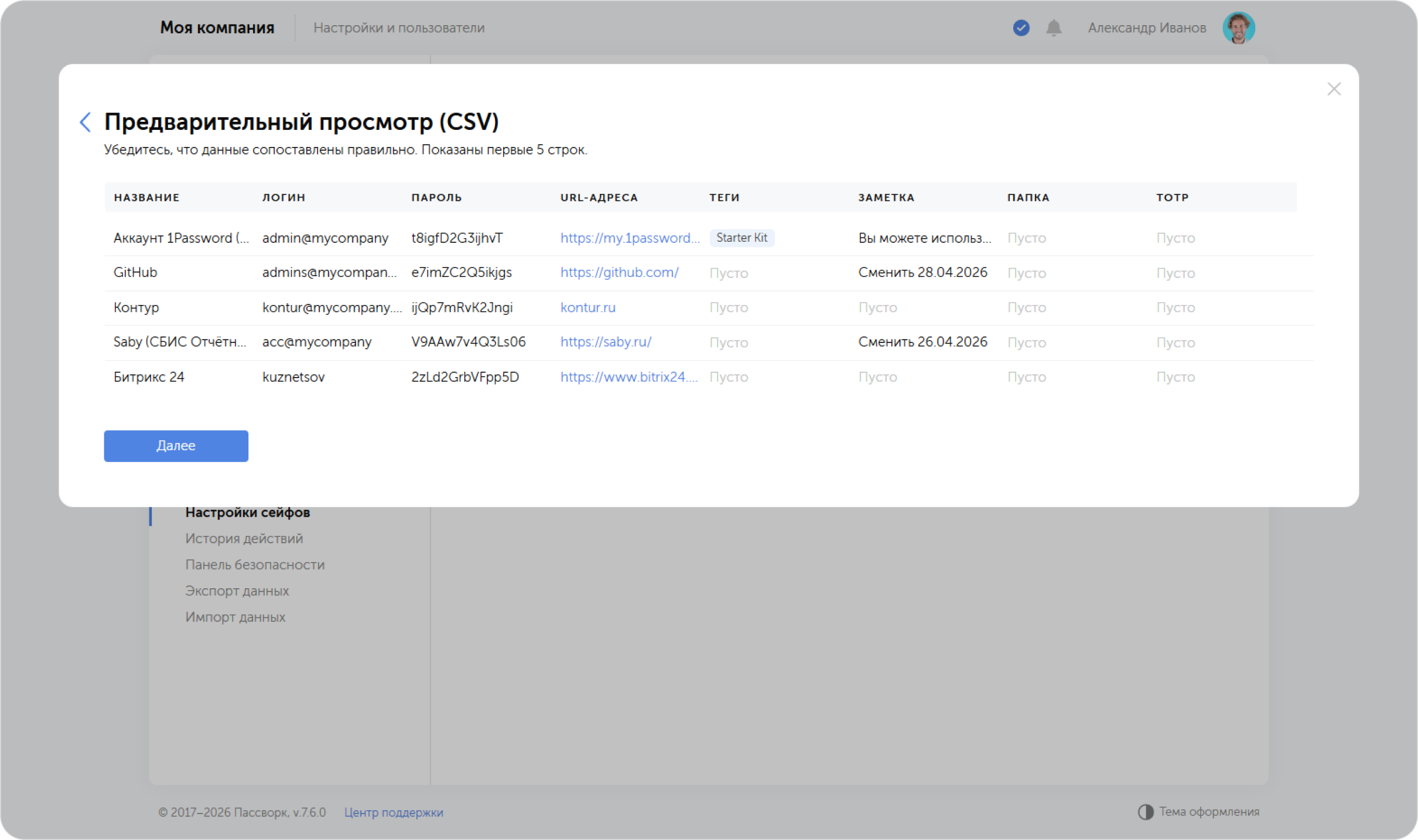Open Настройки сейфов menu item
The width and height of the screenshot is (1418, 840).
click(x=248, y=513)
